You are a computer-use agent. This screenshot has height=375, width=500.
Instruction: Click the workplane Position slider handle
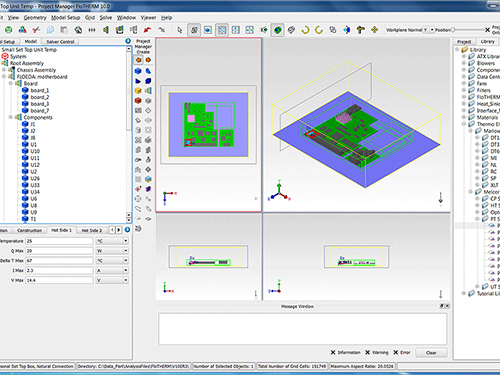pyautogui.click(x=453, y=30)
